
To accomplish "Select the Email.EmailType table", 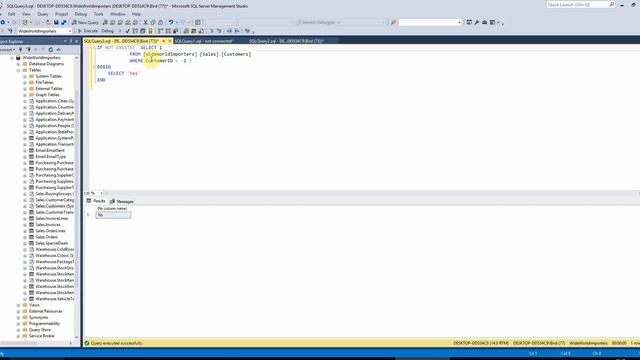I will (x=50, y=157).
